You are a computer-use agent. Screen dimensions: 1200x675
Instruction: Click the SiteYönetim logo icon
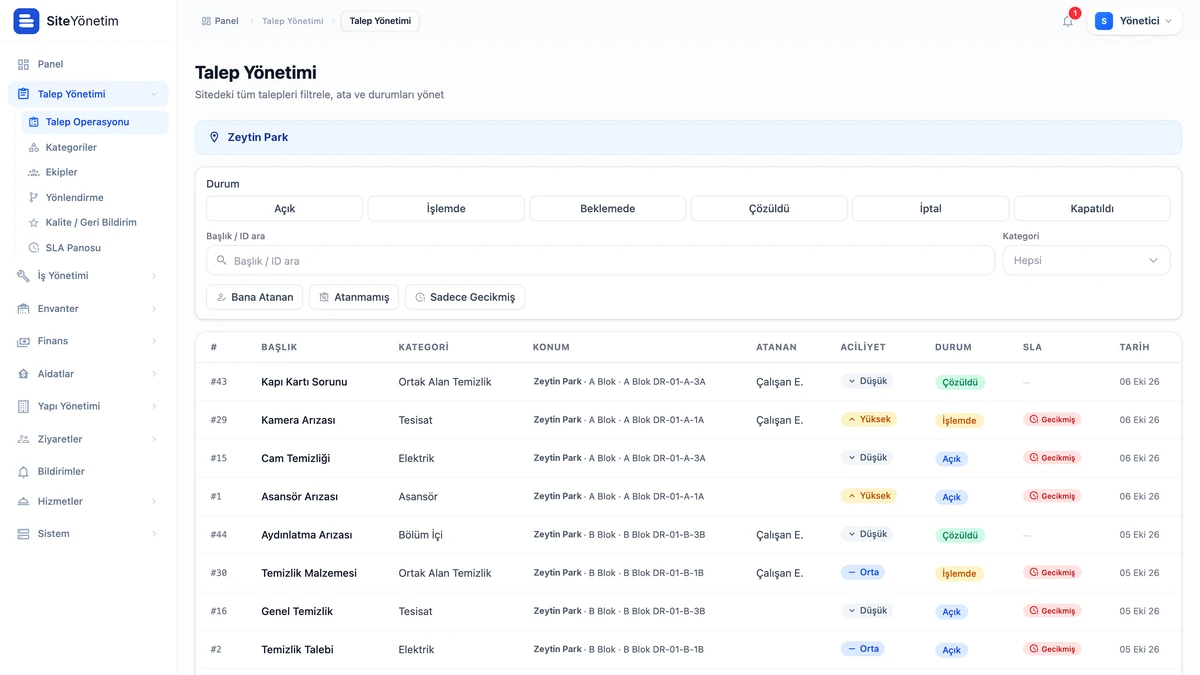26,21
